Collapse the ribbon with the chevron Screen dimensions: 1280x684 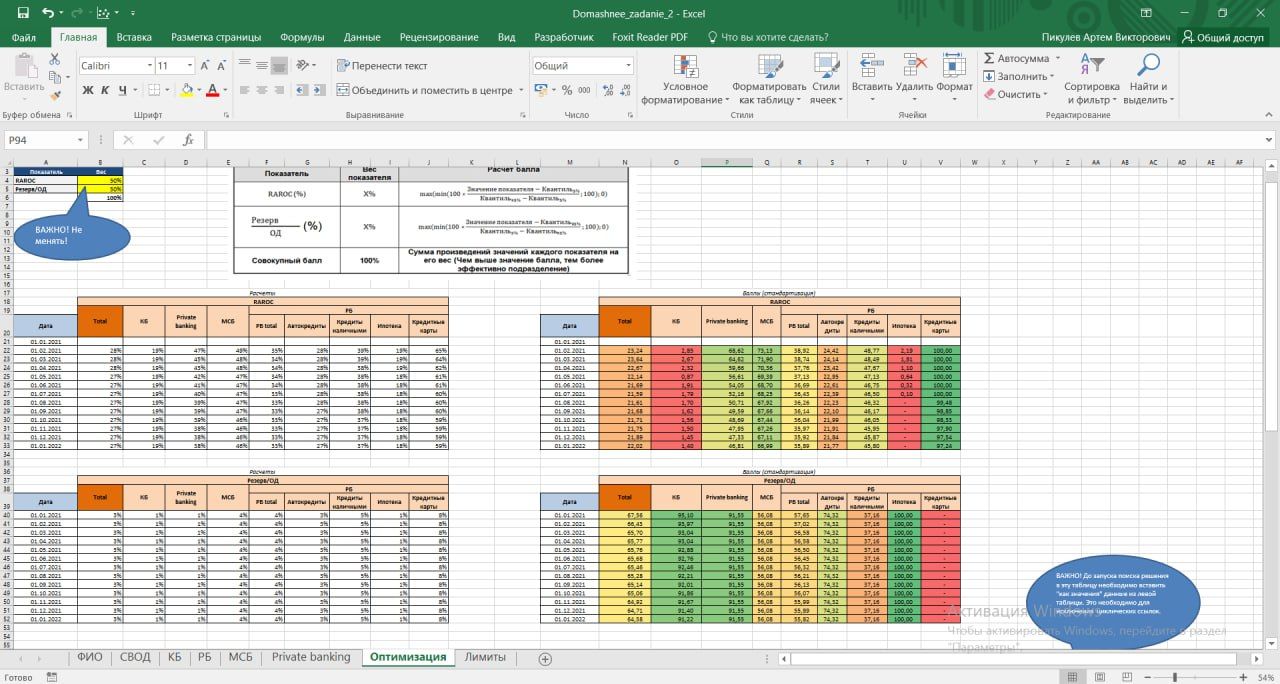pyautogui.click(x=1267, y=116)
